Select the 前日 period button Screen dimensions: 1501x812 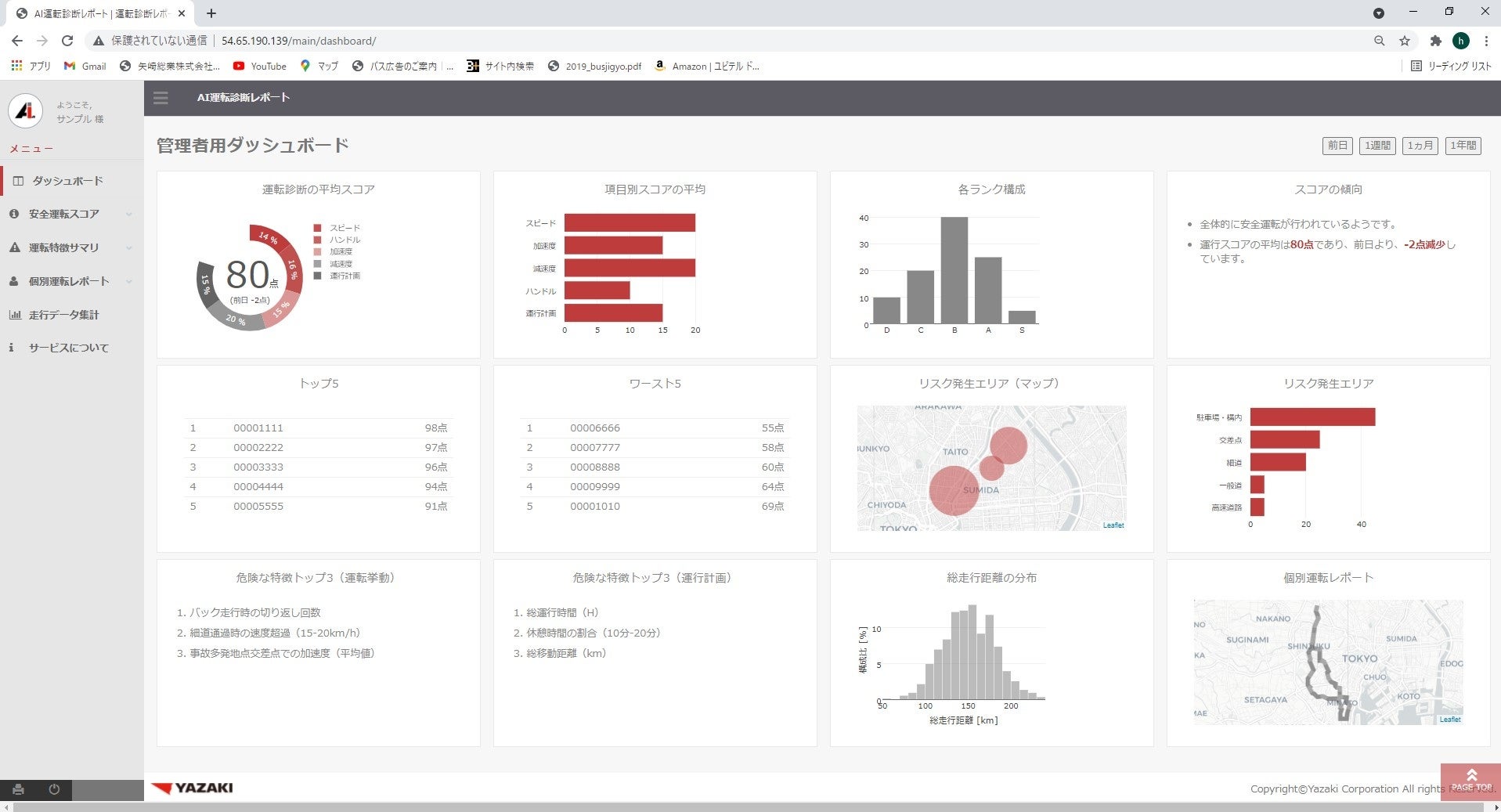click(x=1338, y=146)
